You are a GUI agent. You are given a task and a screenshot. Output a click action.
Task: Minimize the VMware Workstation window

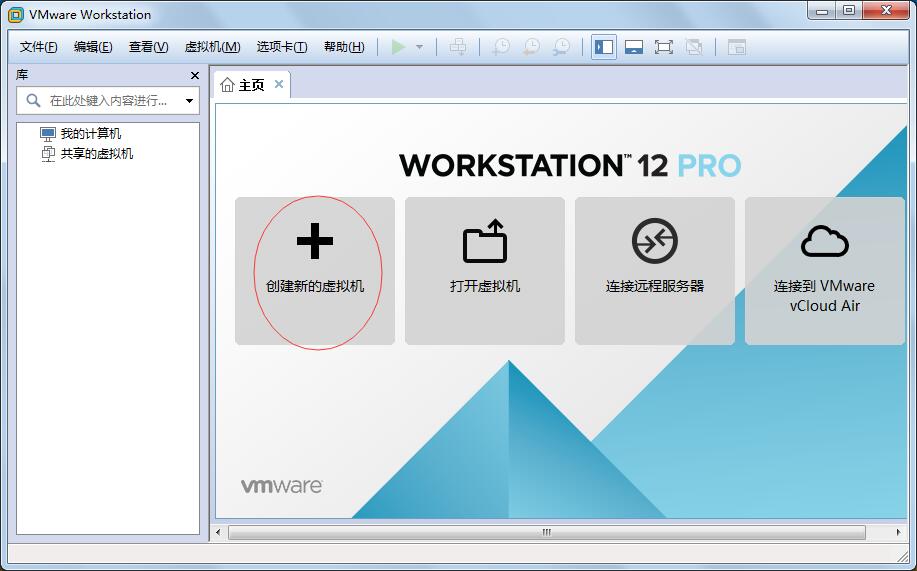(x=822, y=11)
